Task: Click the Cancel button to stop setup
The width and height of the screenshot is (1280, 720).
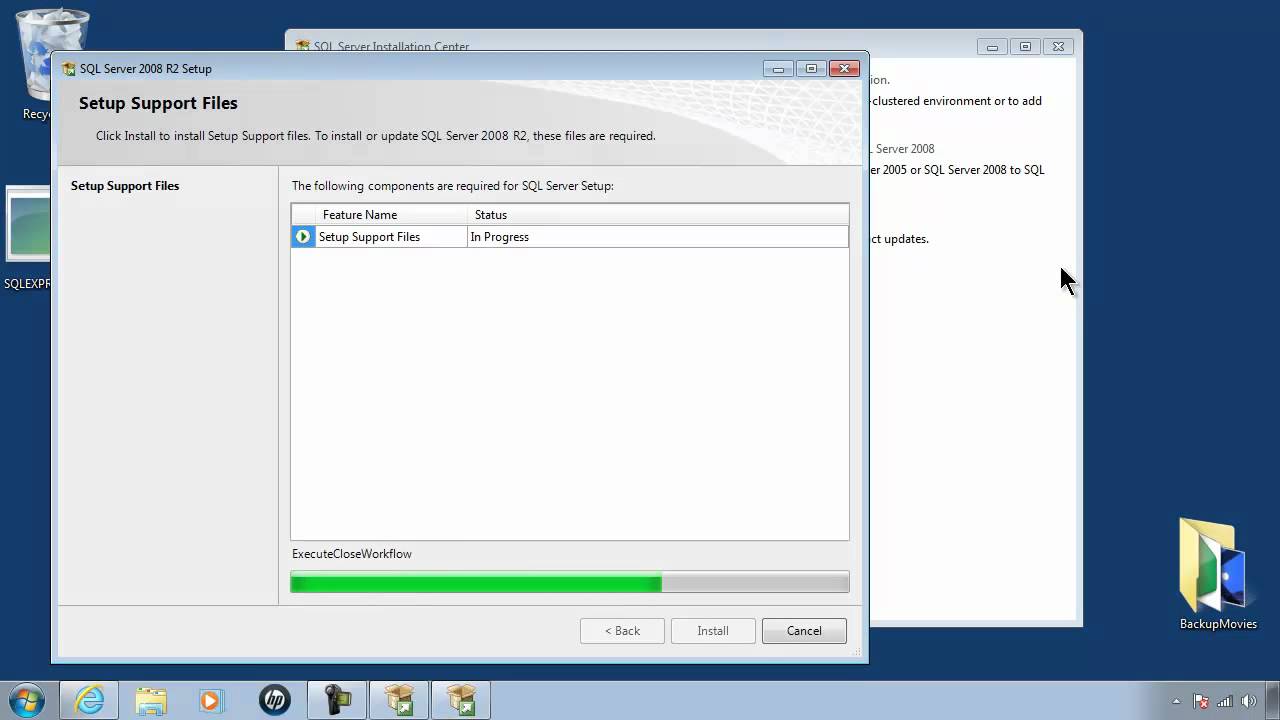Action: pyautogui.click(x=804, y=630)
